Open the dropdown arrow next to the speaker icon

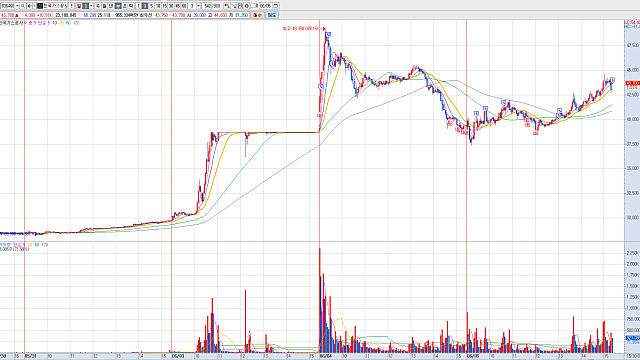point(34,6)
